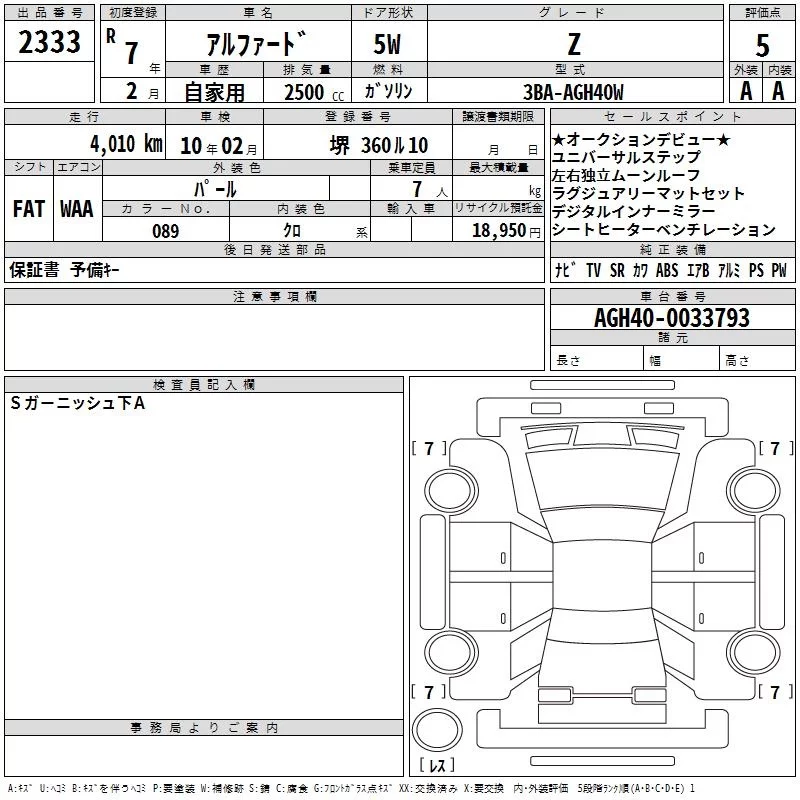
Task: Click inspector note Sガーニッシュ下A
Action: tap(78, 404)
